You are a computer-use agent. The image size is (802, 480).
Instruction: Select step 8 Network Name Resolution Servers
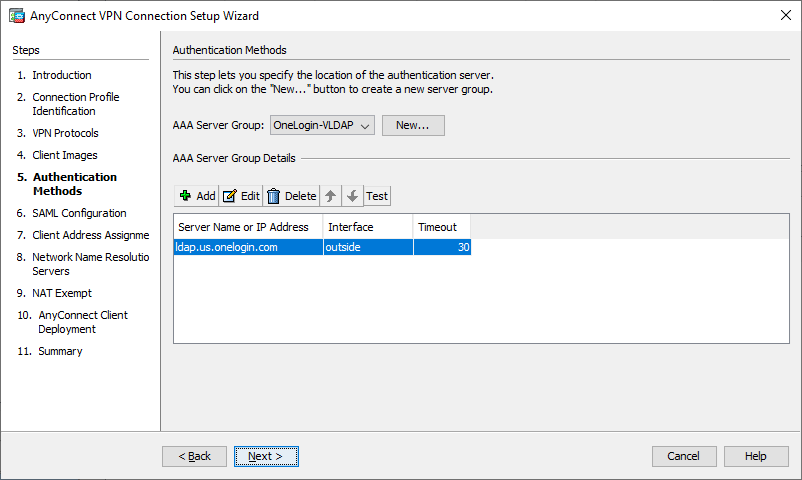(83, 264)
